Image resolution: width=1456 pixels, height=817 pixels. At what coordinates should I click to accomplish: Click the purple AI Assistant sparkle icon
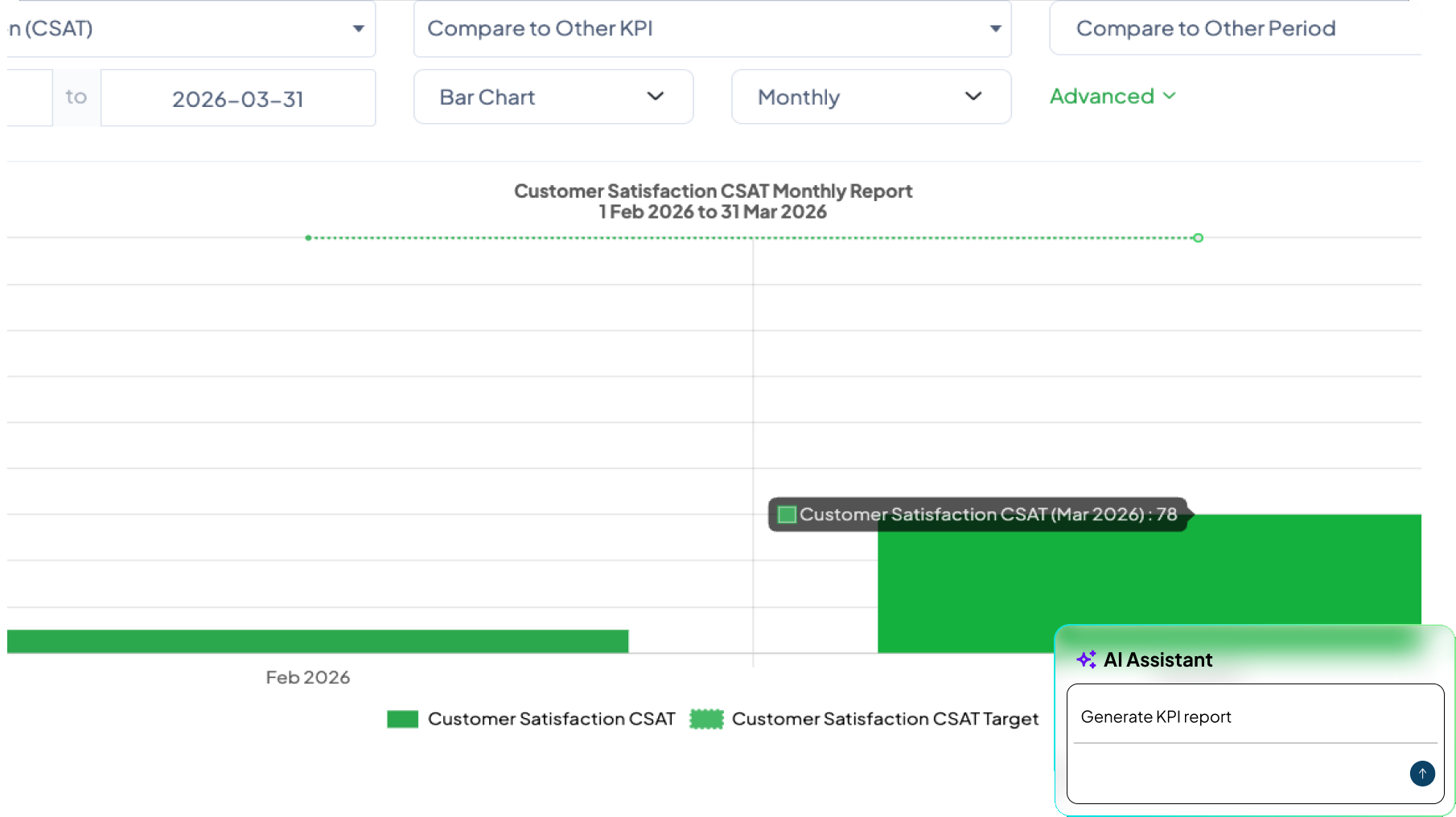click(1087, 659)
